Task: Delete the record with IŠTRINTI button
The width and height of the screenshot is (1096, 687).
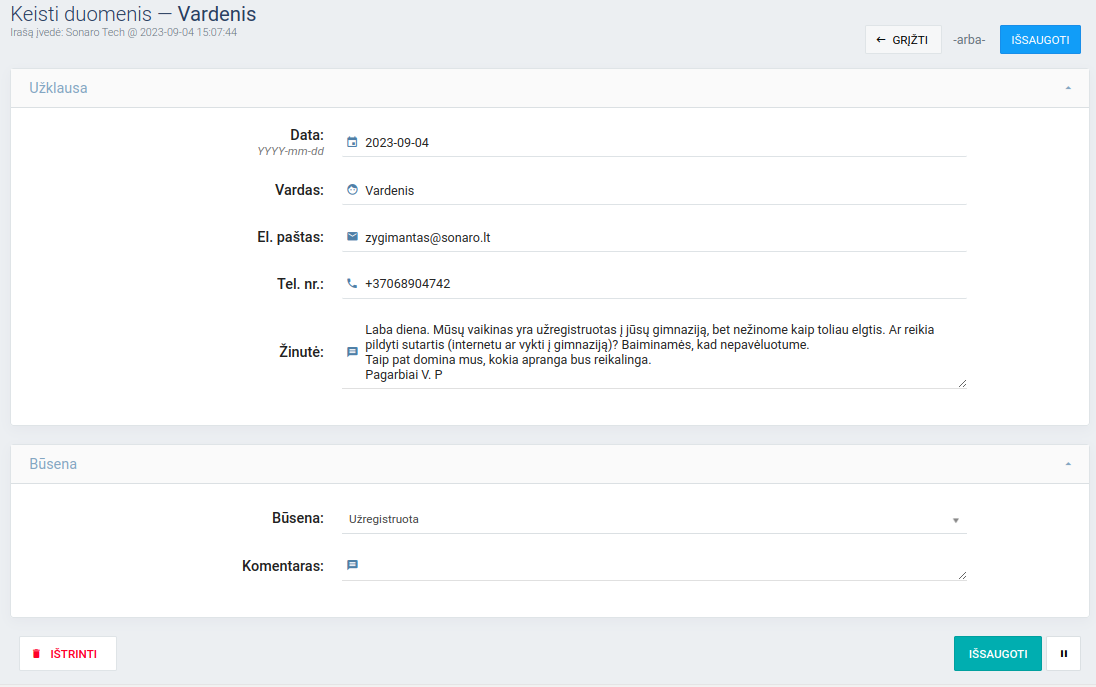Action: 68,654
